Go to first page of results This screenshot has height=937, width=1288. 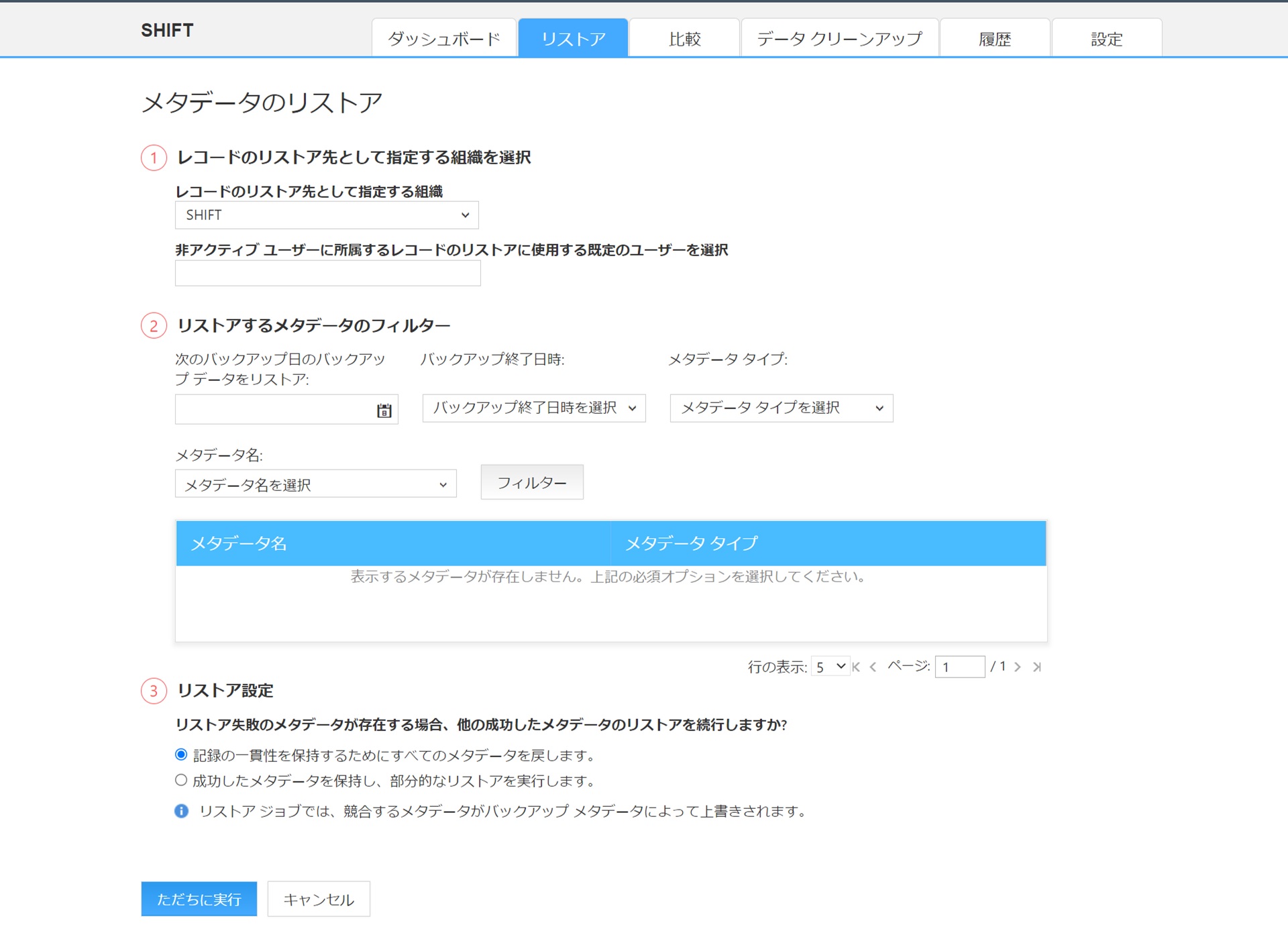(856, 667)
